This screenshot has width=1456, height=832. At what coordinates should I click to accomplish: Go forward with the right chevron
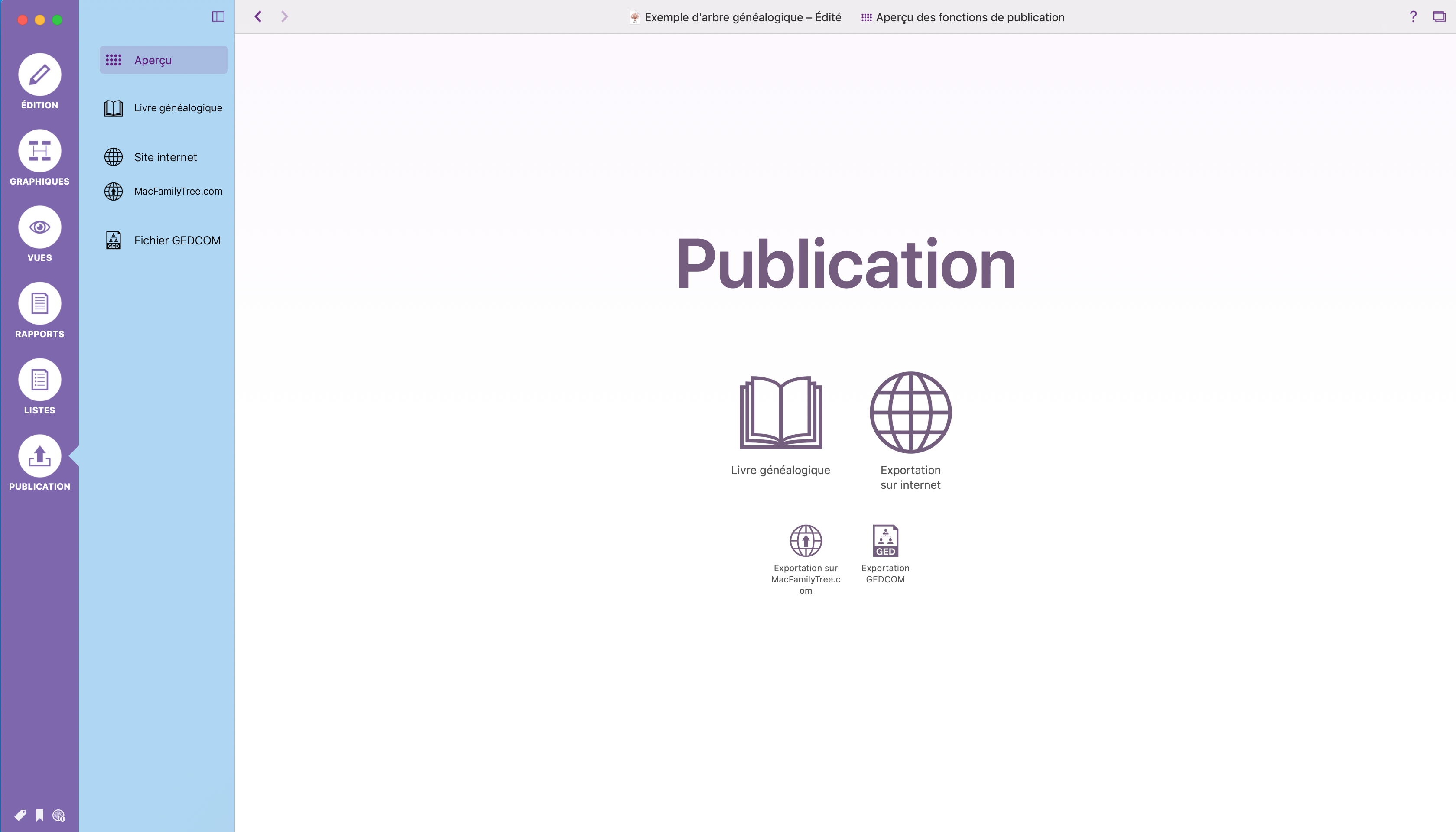pyautogui.click(x=285, y=16)
